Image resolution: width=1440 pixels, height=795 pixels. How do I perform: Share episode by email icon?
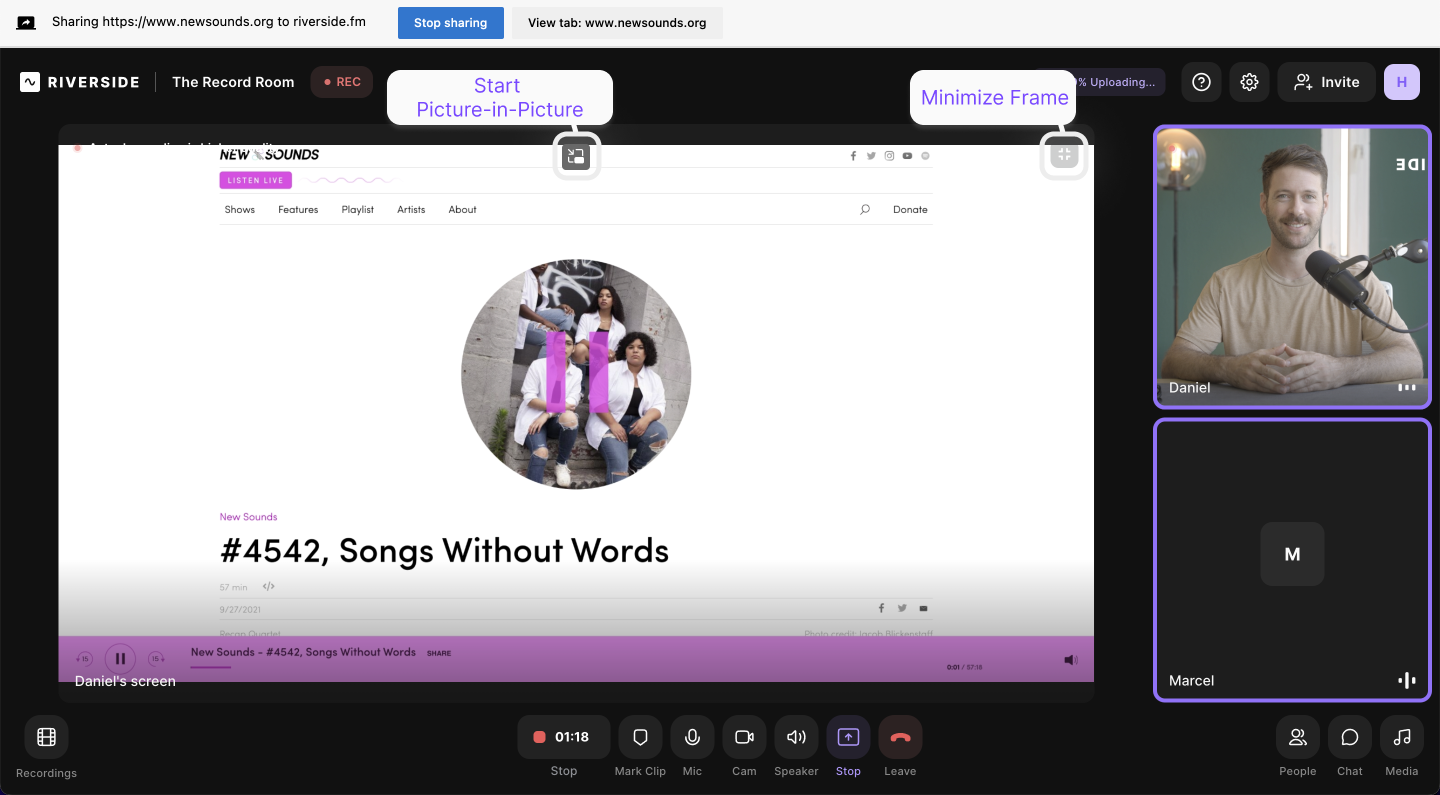(x=923, y=608)
